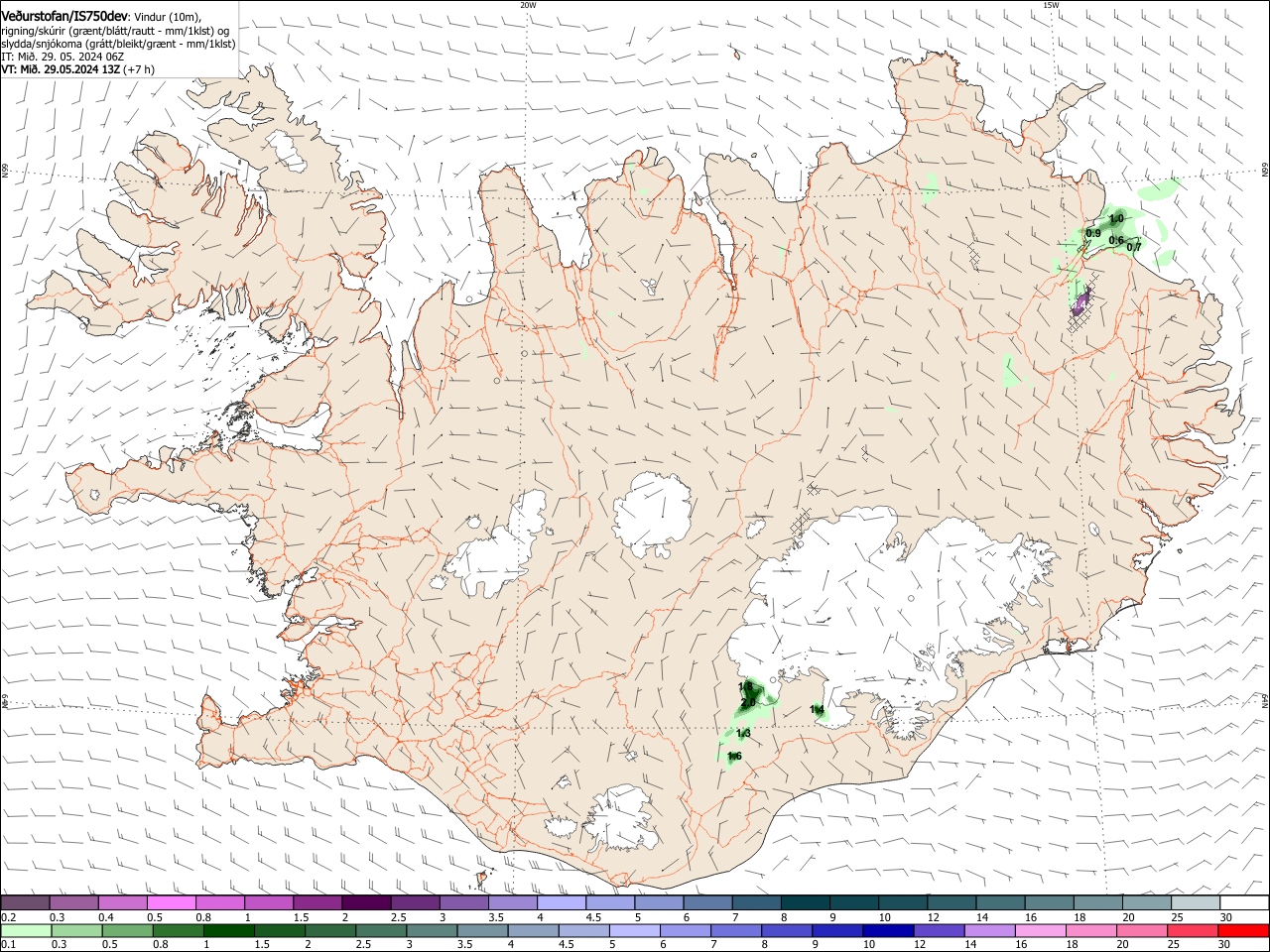Pick the upper legend swatch starting at 1.5
Image resolution: width=1270 pixels, height=952 pixels.
coord(317,902)
